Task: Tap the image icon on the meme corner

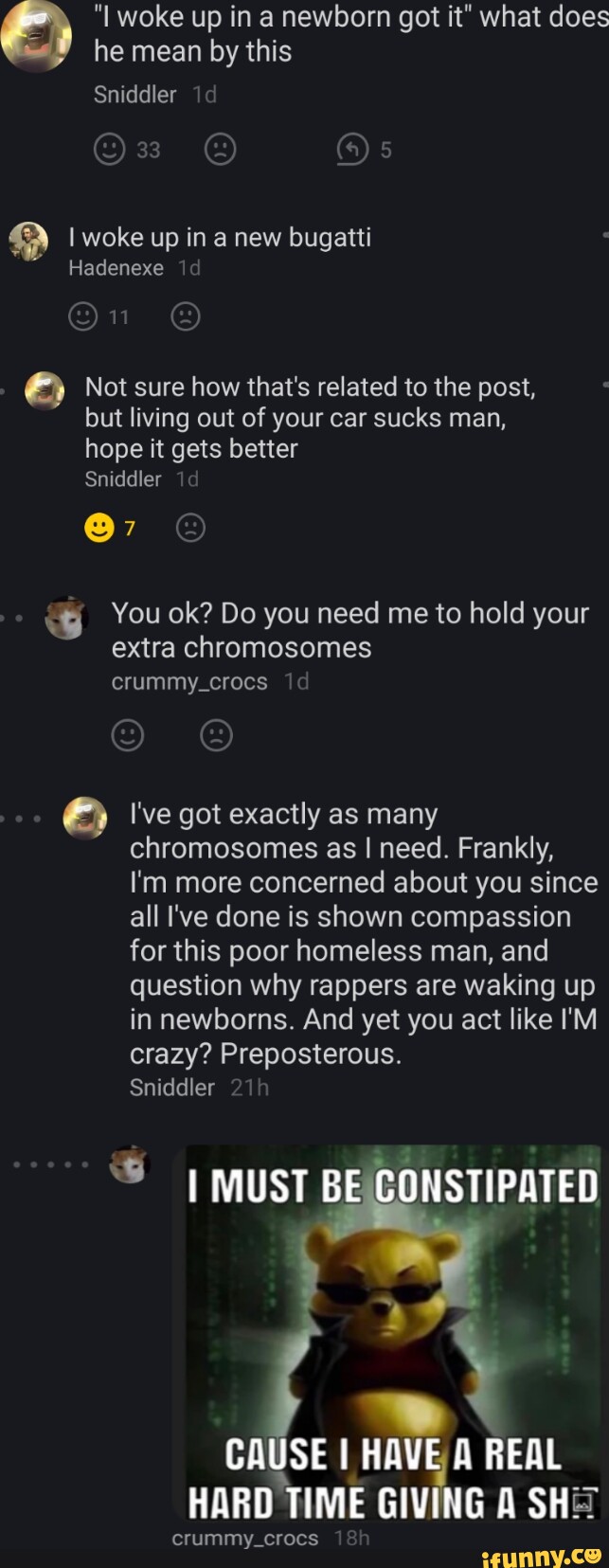Action: [584, 1501]
